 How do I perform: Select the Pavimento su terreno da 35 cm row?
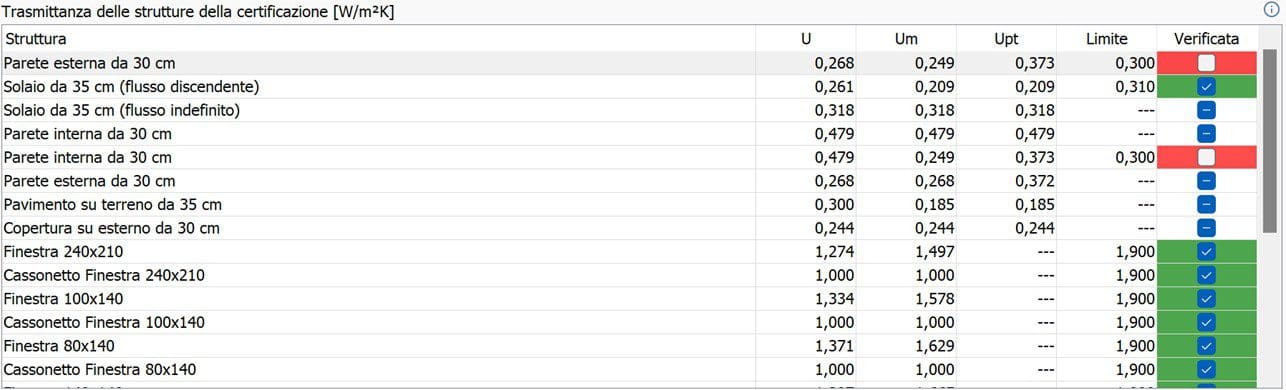[x=629, y=204]
